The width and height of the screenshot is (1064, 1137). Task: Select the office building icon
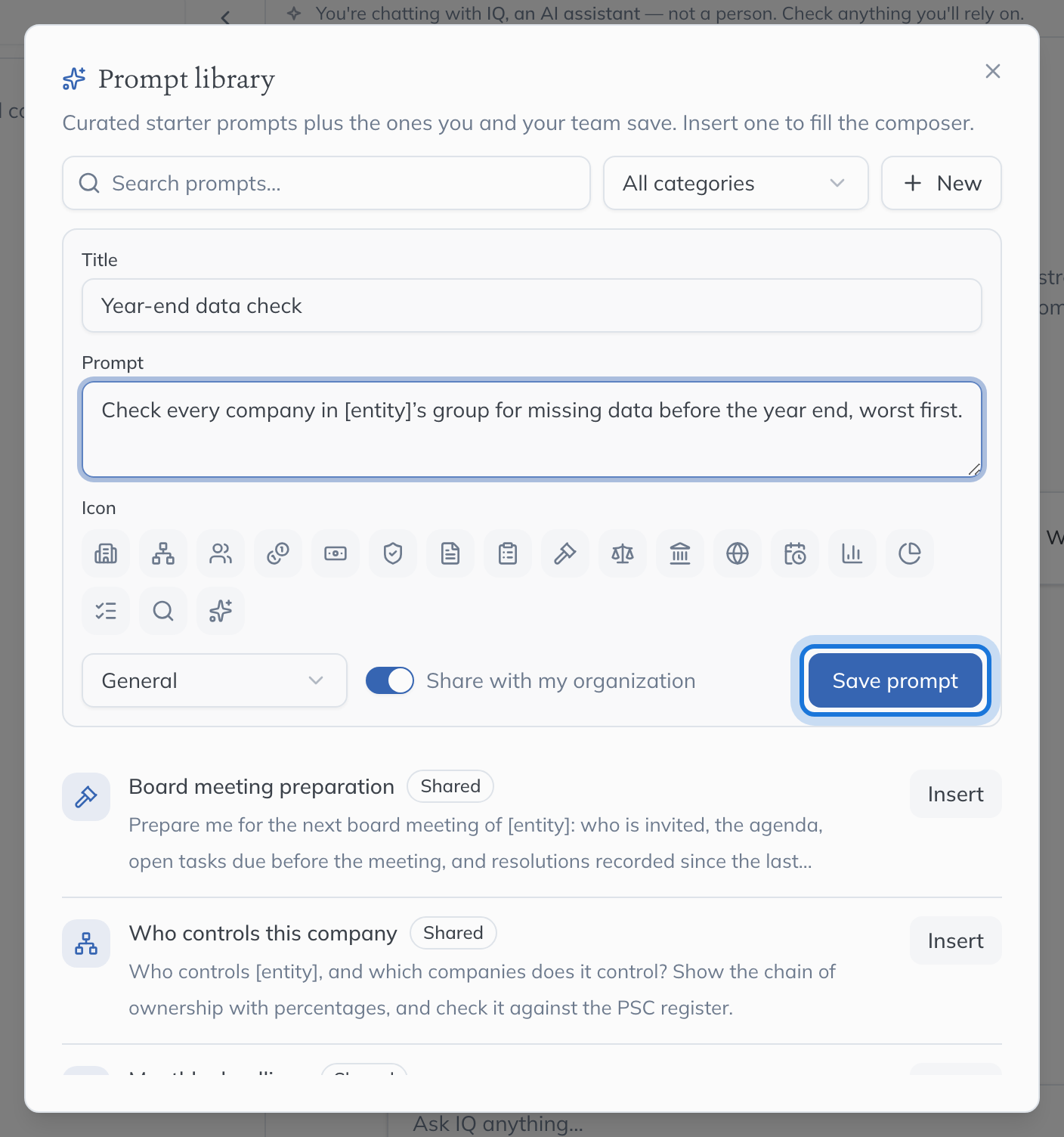click(x=106, y=553)
